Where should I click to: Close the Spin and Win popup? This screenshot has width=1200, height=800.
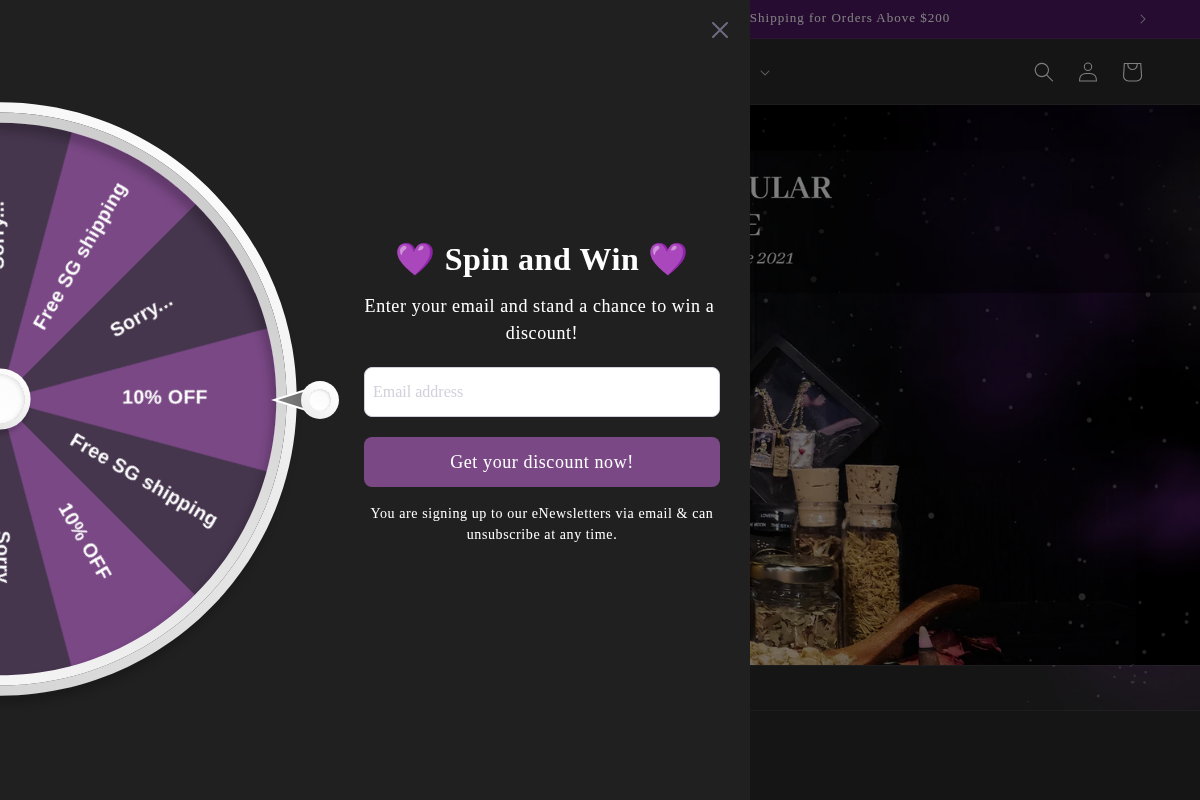click(720, 30)
